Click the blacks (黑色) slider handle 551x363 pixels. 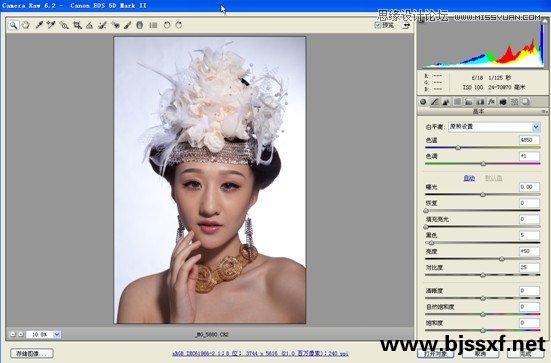pyautogui.click(x=432, y=243)
